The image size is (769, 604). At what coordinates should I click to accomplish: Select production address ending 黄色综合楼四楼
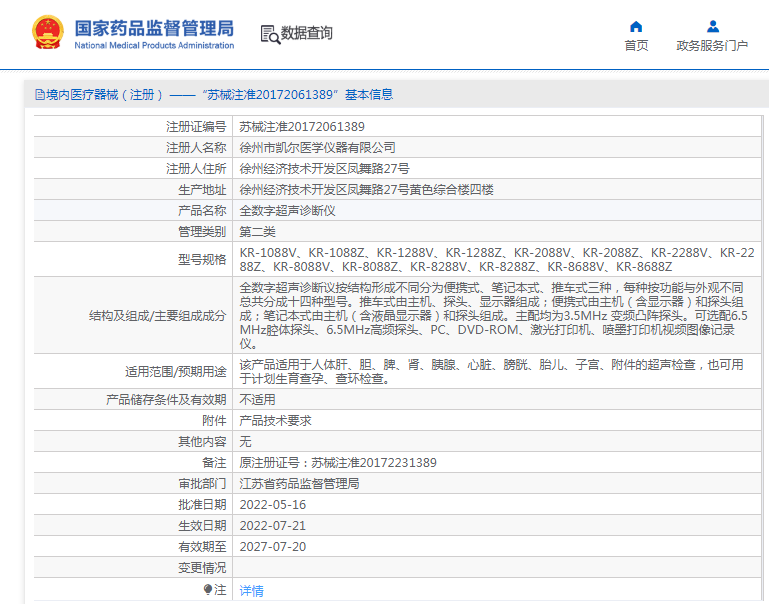(366, 190)
